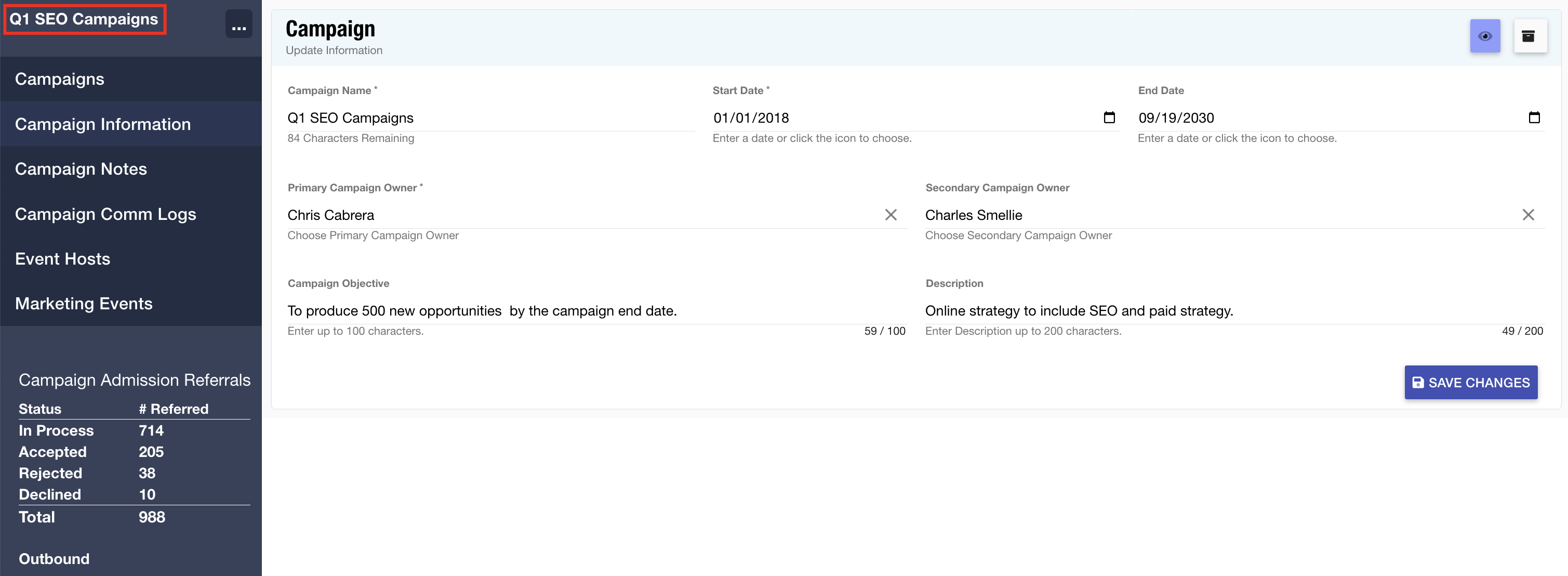This screenshot has width=1568, height=576.
Task: Click the eye view icon button
Action: coord(1484,36)
